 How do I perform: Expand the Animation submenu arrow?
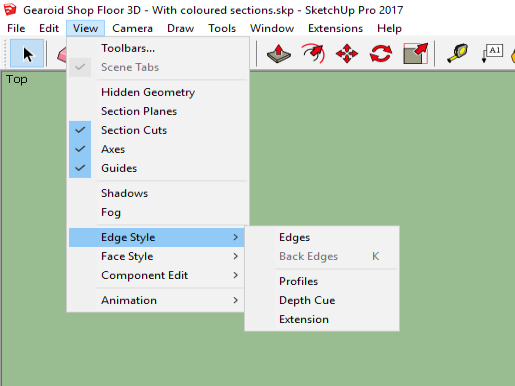point(236,300)
